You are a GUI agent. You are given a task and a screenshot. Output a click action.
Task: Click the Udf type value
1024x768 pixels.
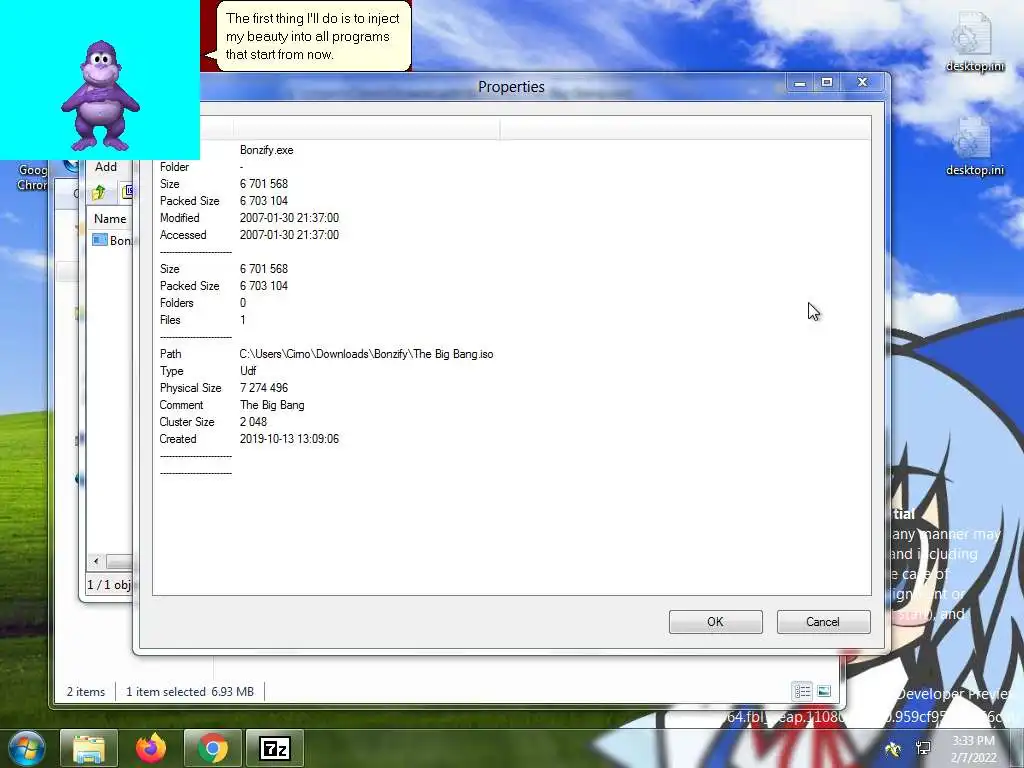pos(248,371)
